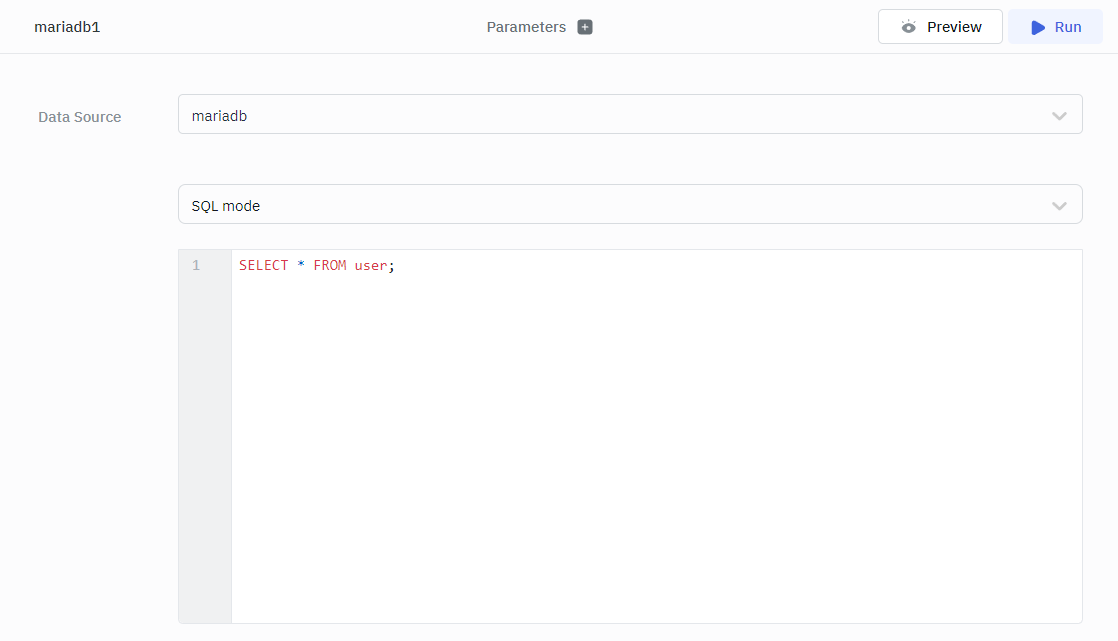Expand the Data Source chevron arrow
This screenshot has height=641, width=1118.
[x=1059, y=115]
